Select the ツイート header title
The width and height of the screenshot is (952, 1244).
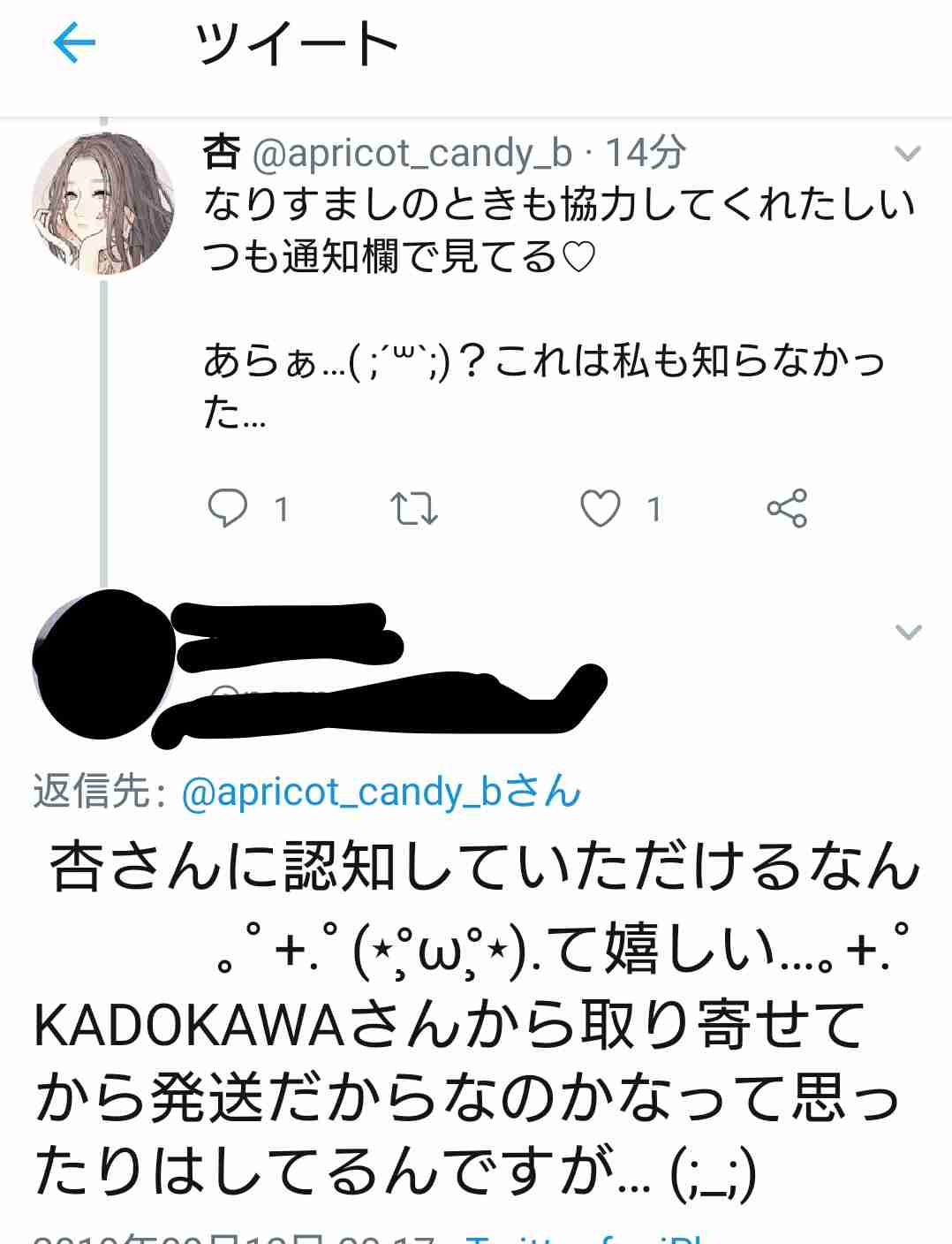point(297,43)
